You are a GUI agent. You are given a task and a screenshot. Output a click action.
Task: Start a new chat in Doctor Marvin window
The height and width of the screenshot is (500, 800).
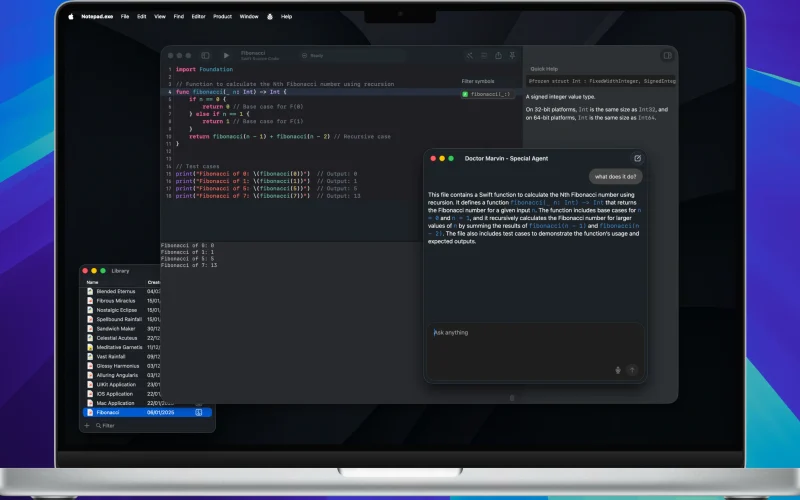(637, 158)
